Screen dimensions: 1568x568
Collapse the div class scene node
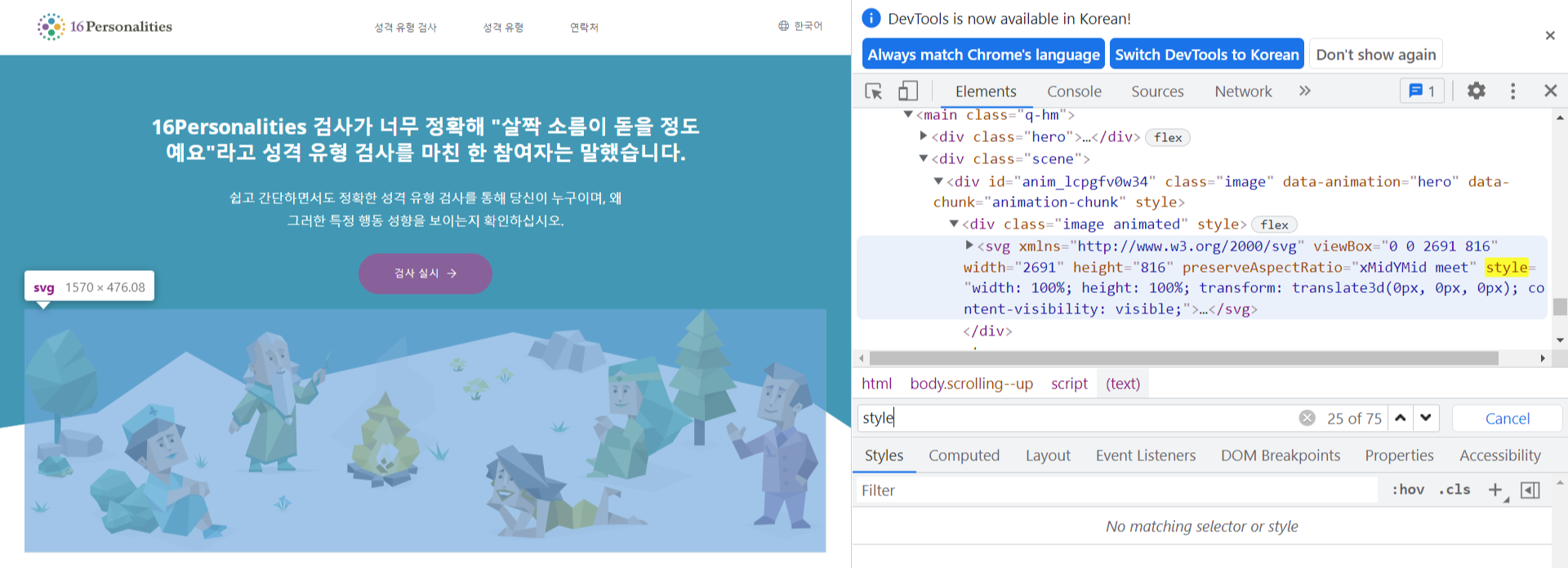click(923, 158)
